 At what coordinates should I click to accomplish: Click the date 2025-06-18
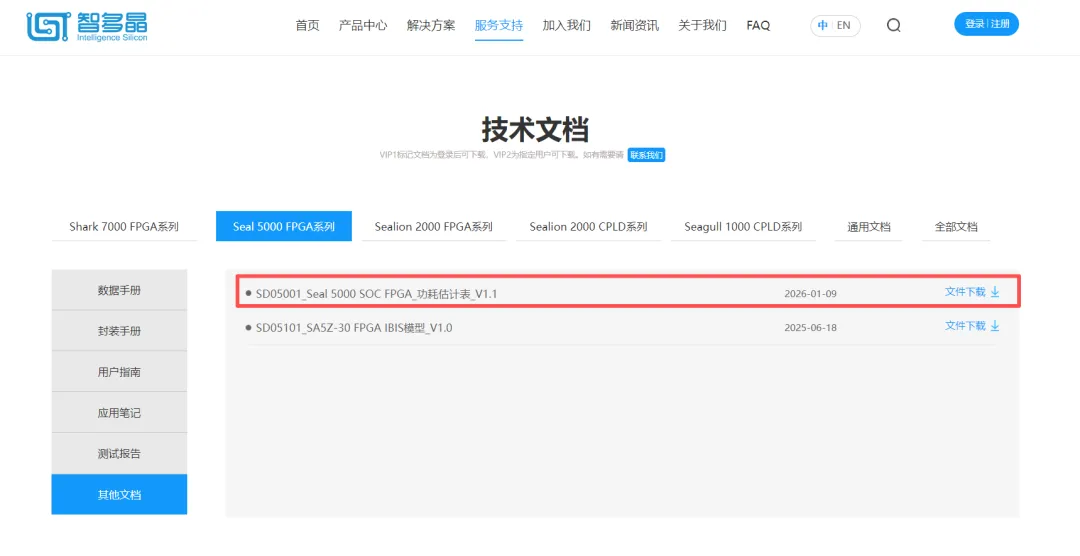(811, 328)
